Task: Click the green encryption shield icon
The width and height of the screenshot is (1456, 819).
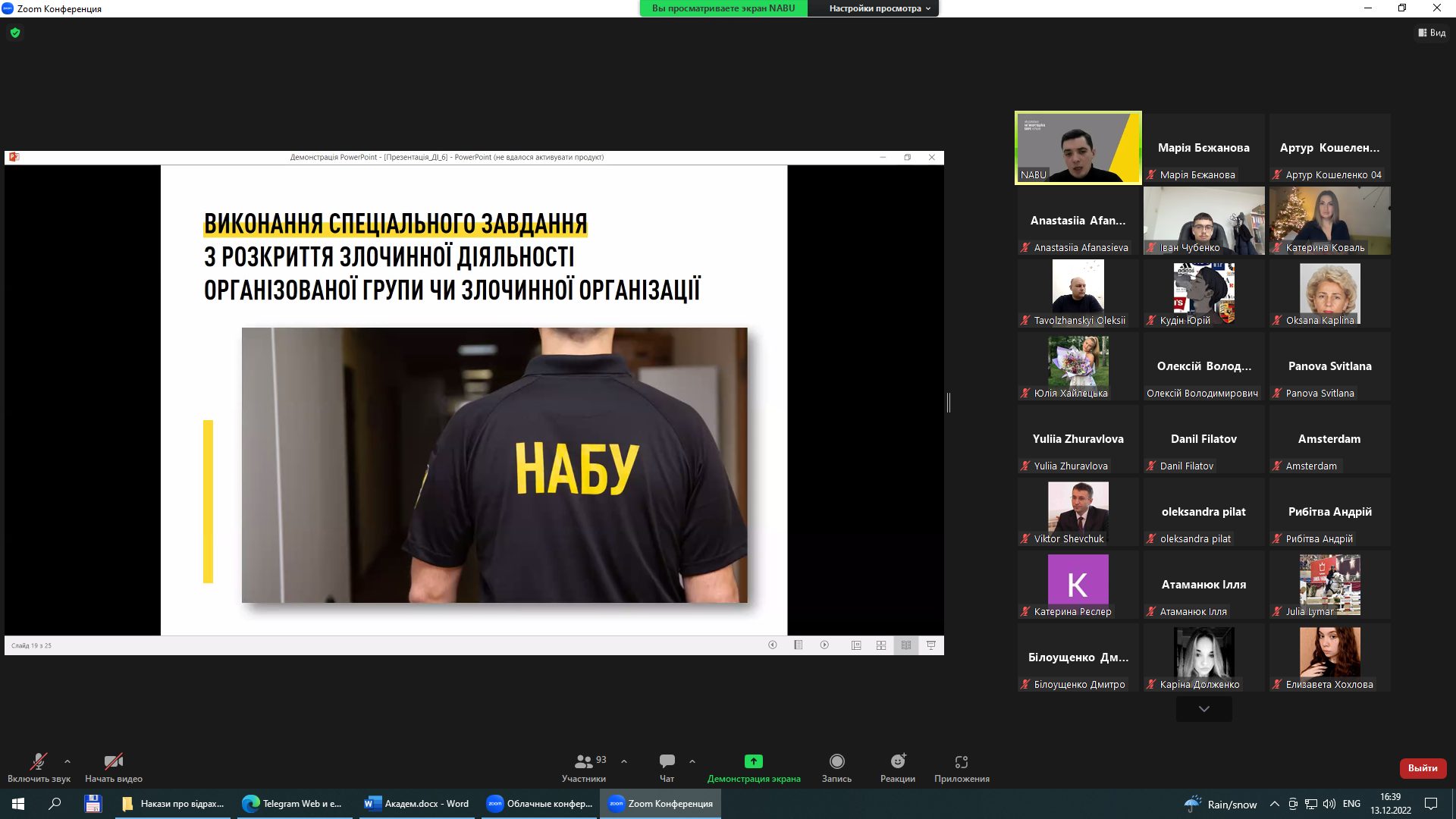Action: [x=15, y=33]
